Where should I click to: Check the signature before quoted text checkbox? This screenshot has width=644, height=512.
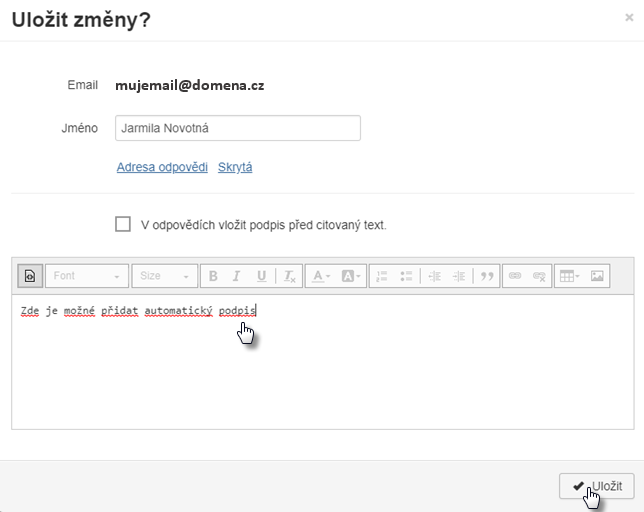[x=123, y=224]
